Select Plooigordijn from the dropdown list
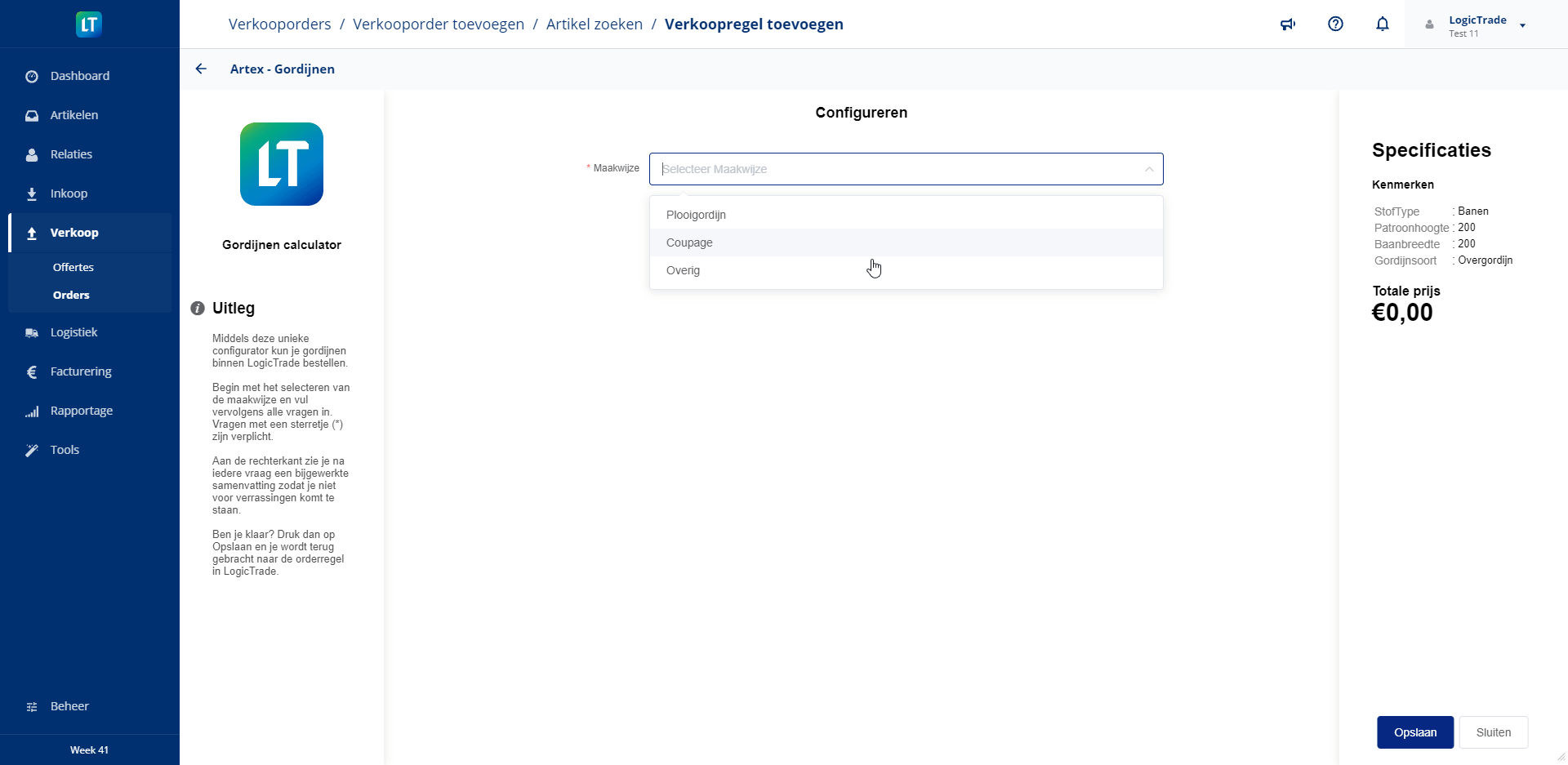Screen dimensions: 1568x765 696,215
